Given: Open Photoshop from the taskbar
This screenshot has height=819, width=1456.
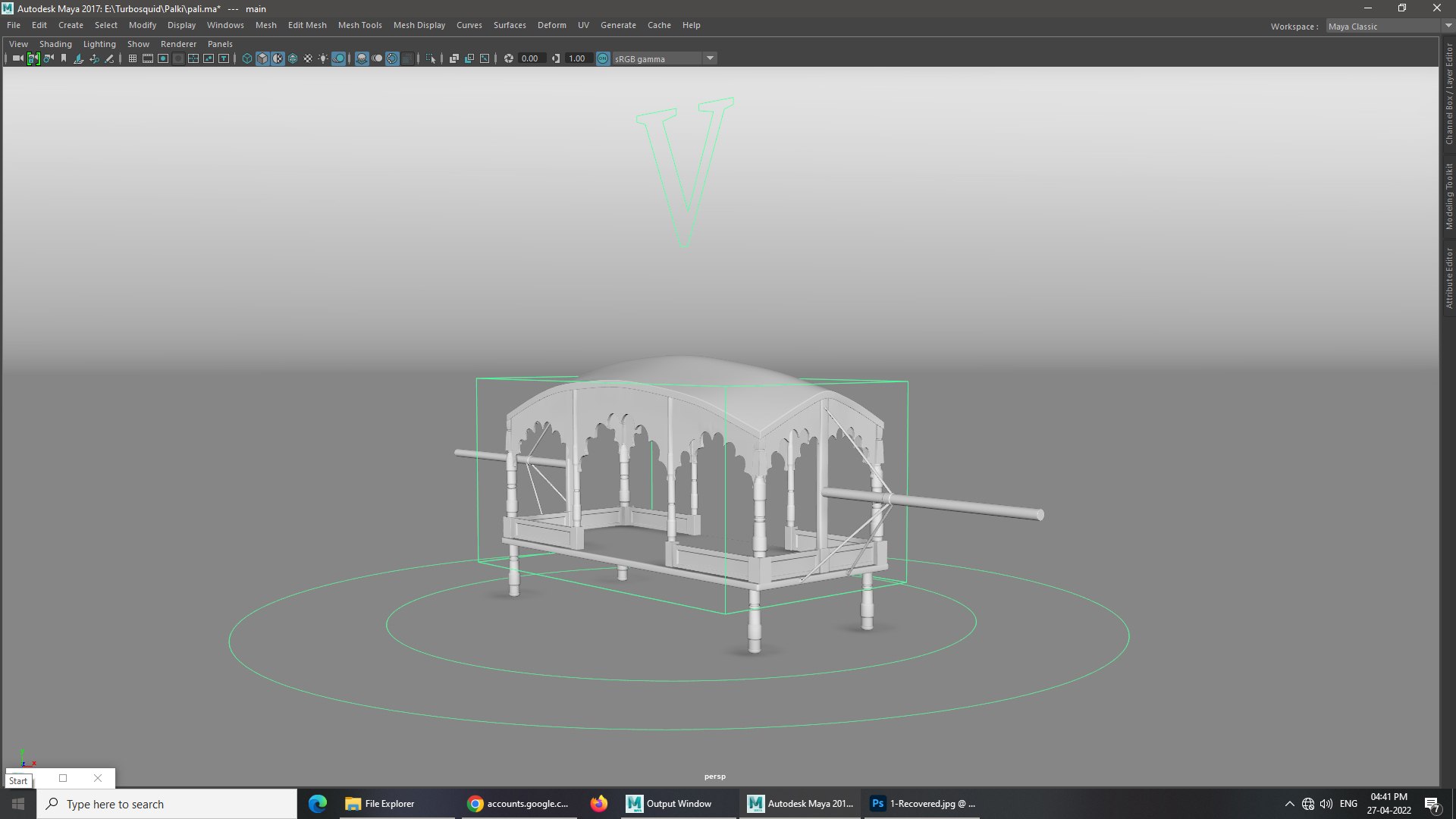Looking at the screenshot, I should [x=921, y=804].
